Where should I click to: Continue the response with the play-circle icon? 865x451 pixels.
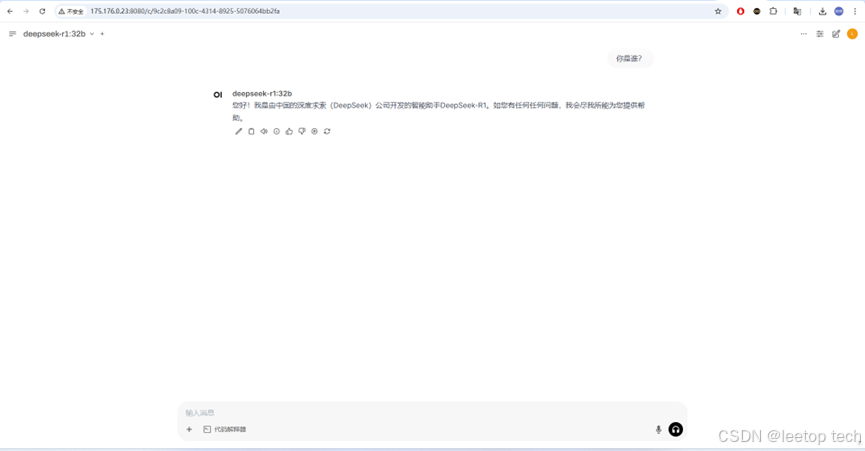pyautogui.click(x=314, y=131)
